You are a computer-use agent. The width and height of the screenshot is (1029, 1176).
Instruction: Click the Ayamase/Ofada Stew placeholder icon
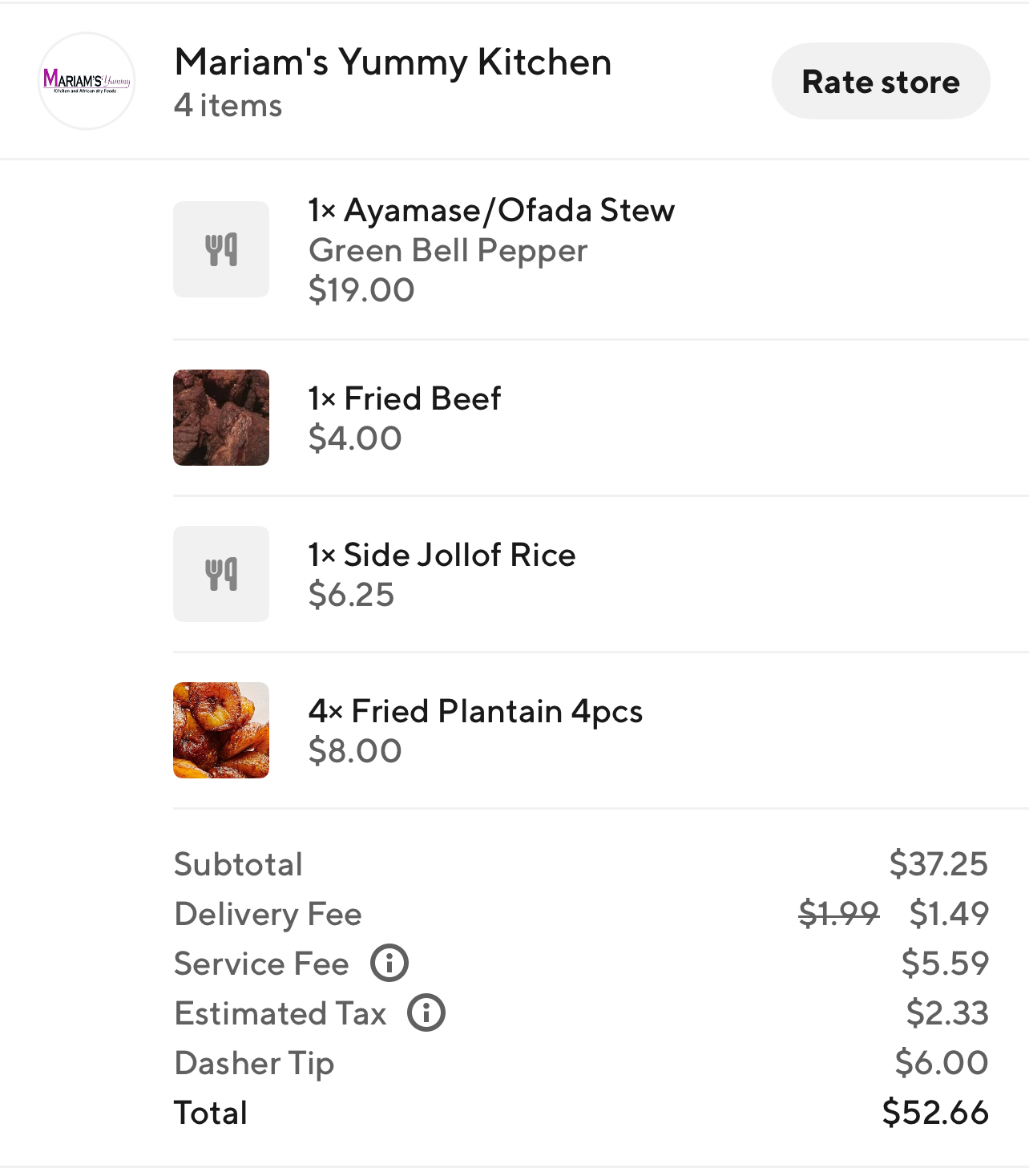point(221,249)
